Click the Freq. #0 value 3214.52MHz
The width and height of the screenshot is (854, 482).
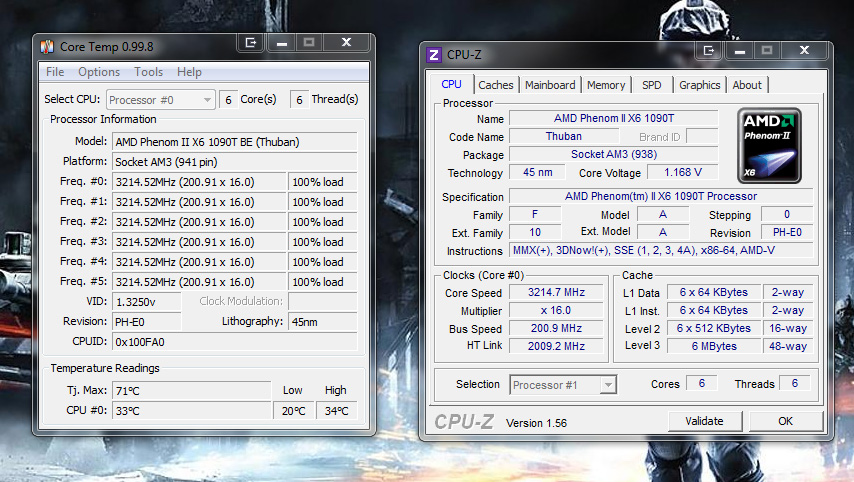pos(199,182)
